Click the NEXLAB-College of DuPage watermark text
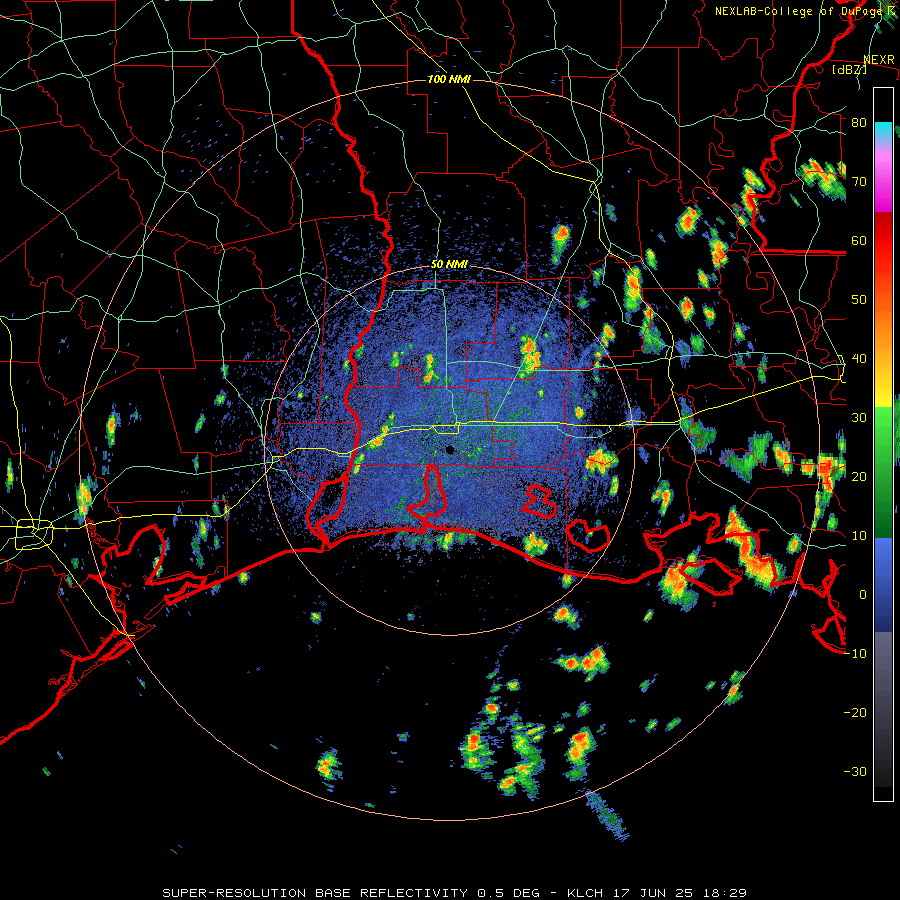The width and height of the screenshot is (900, 900). pos(801,11)
